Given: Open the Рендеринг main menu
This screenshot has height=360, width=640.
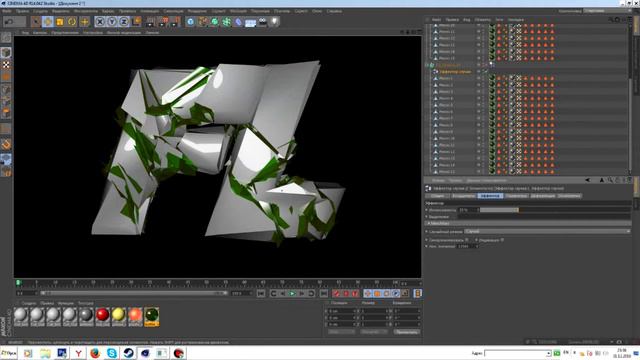Looking at the screenshot, I should [198, 11].
